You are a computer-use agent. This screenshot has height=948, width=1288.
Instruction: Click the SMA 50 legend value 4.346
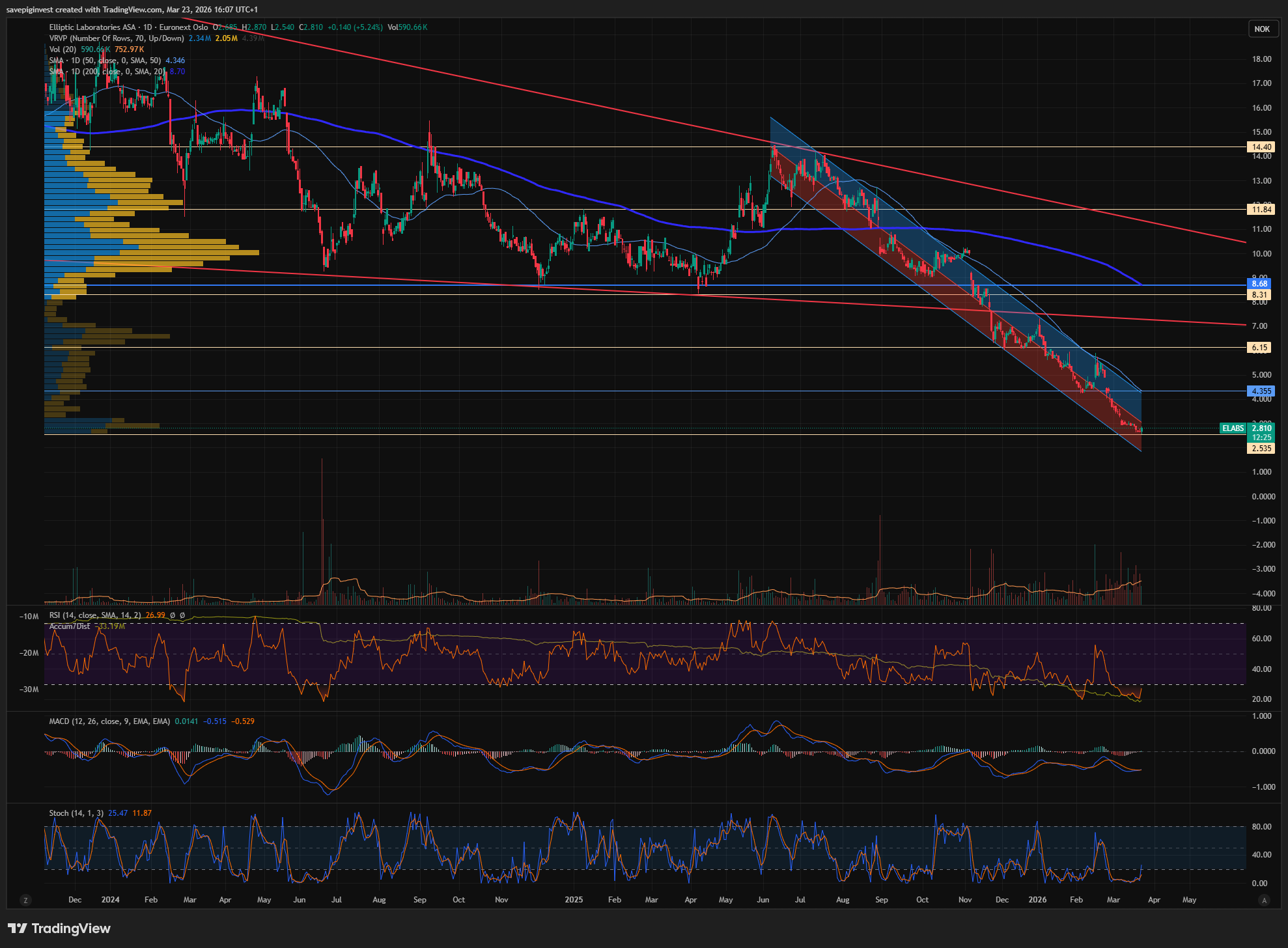(x=175, y=61)
